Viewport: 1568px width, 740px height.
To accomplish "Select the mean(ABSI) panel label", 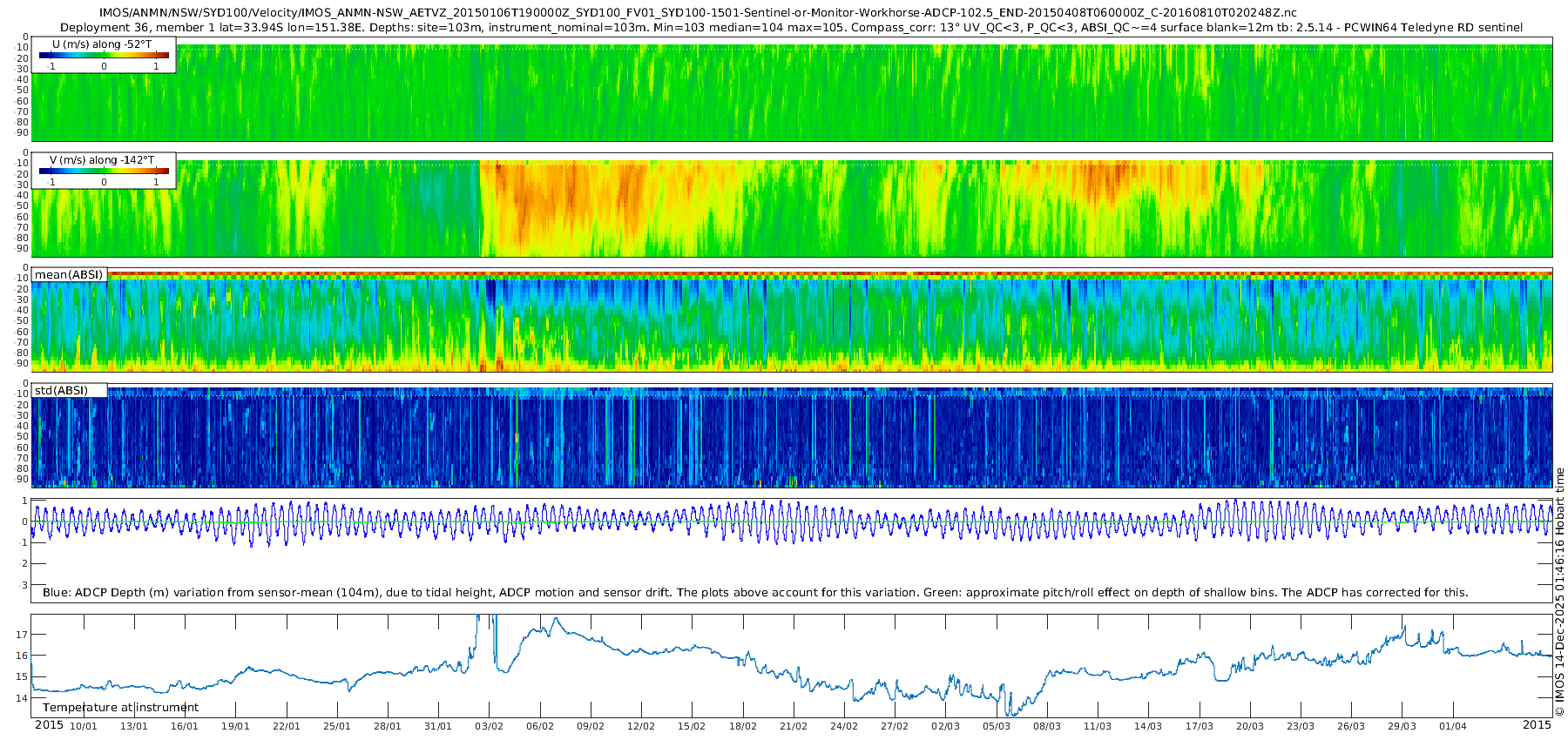I will coord(69,274).
